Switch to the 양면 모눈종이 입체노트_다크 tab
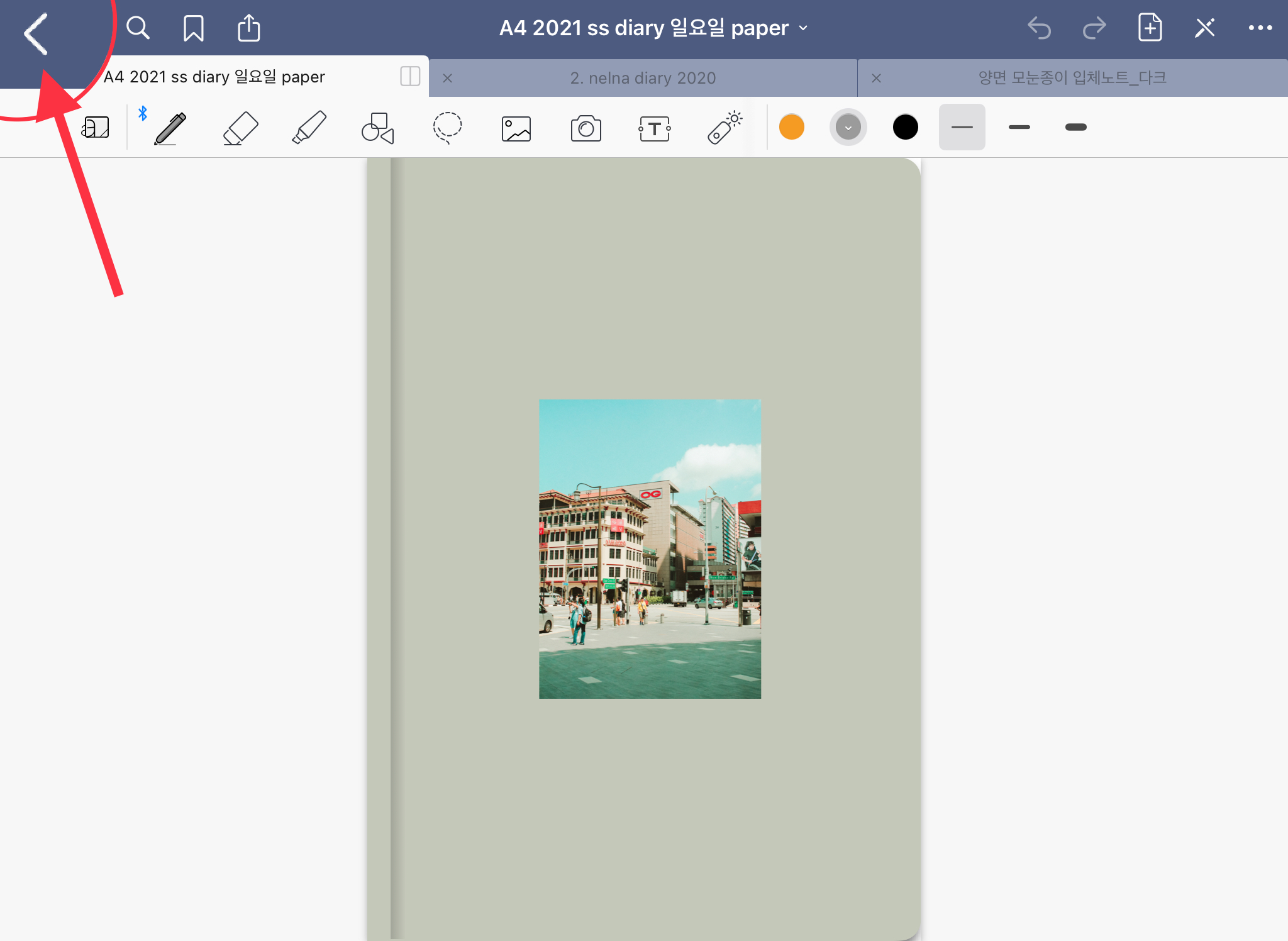This screenshot has width=1288, height=941. pos(1072,78)
